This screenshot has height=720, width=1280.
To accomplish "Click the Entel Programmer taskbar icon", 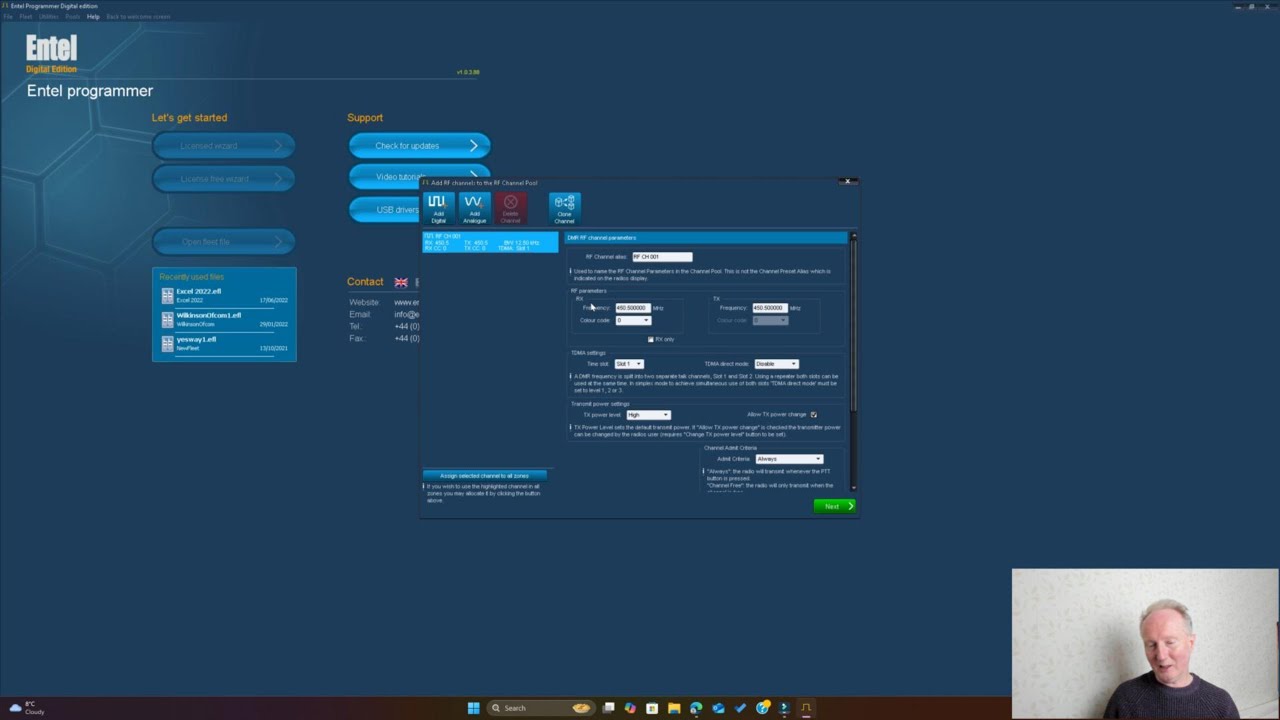I will click(x=806, y=708).
